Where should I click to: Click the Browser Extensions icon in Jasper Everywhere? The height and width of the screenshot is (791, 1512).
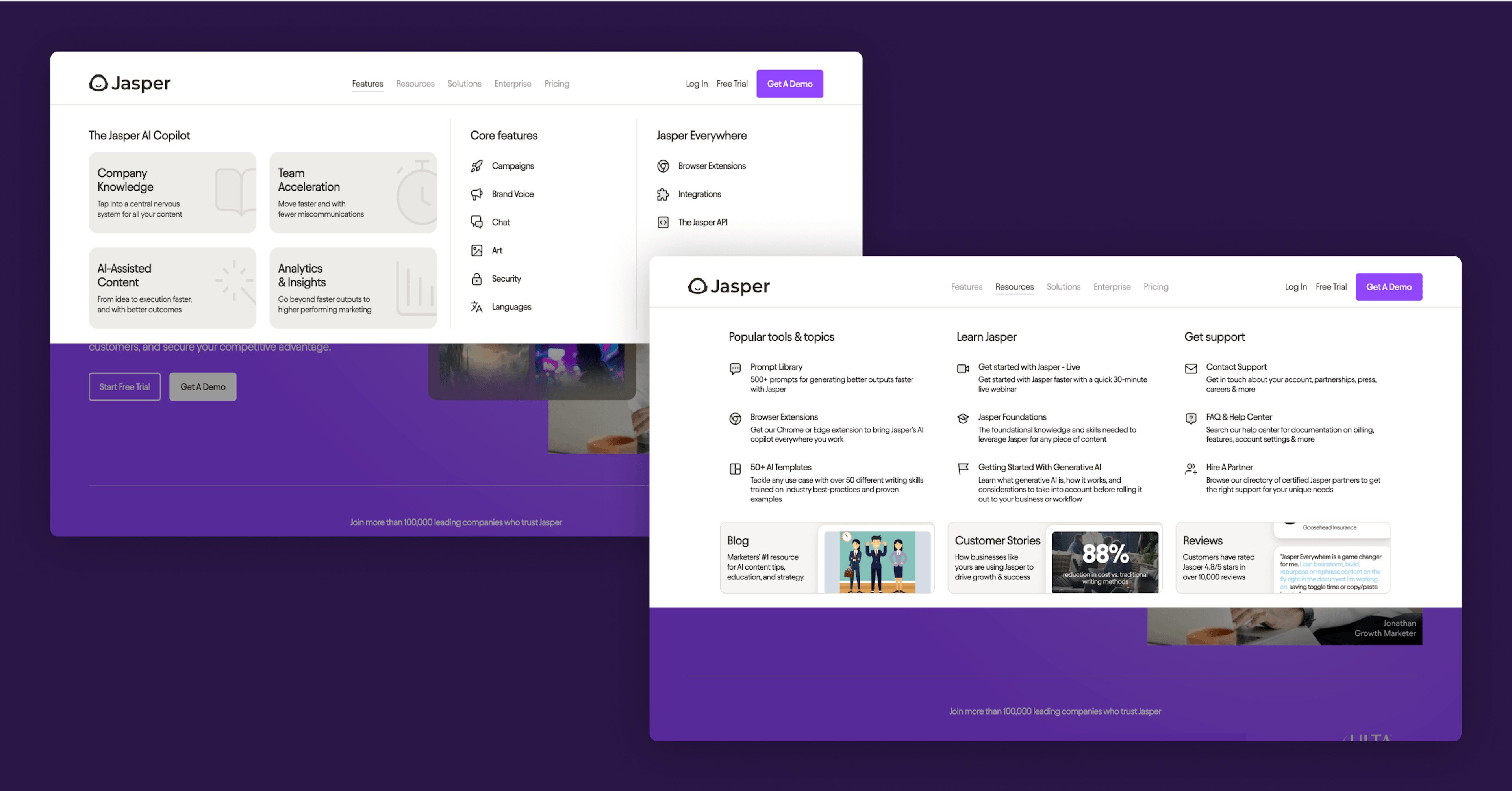[x=663, y=165]
